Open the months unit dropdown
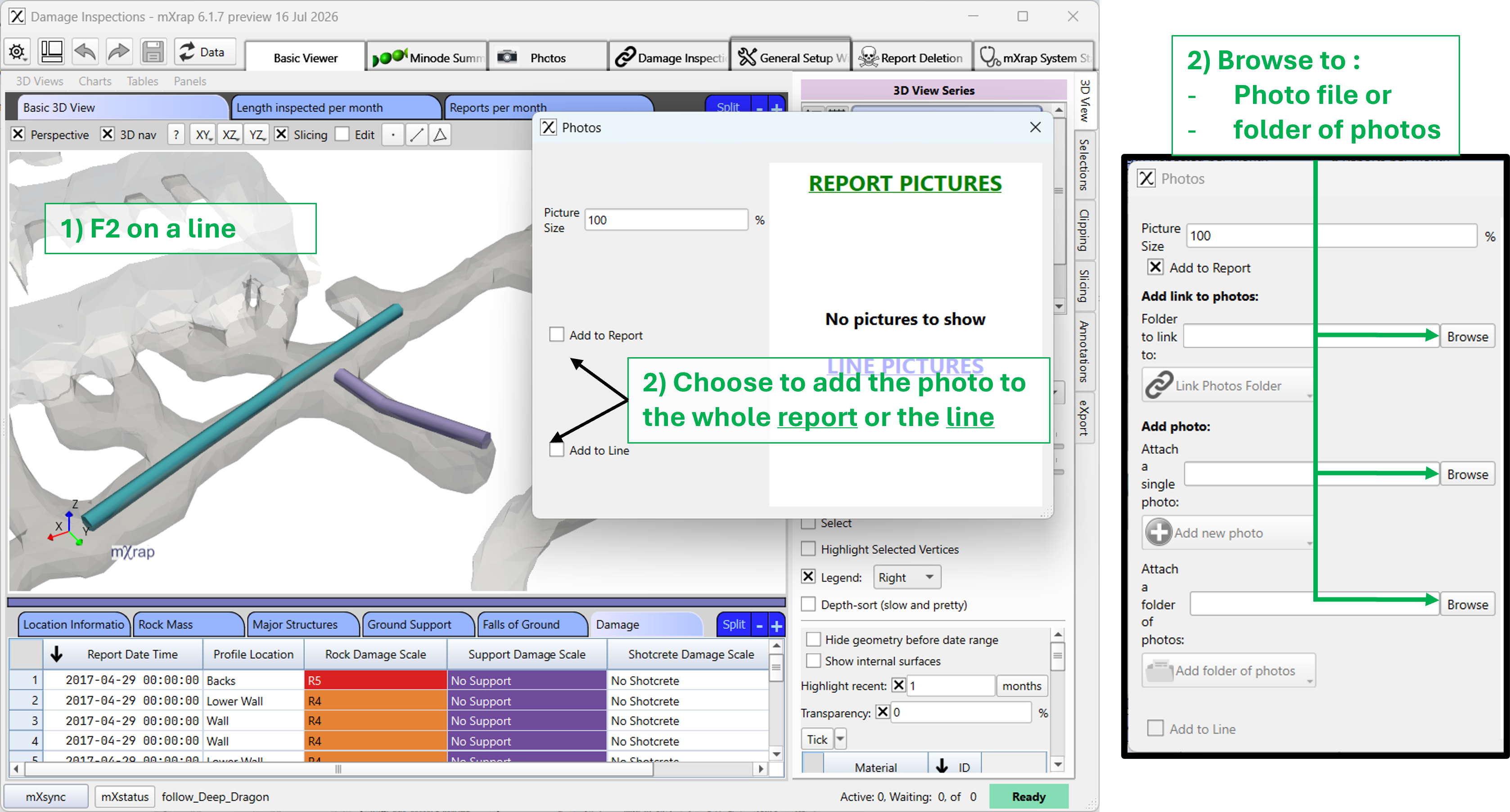This screenshot has height=812, width=1510. 1022,686
